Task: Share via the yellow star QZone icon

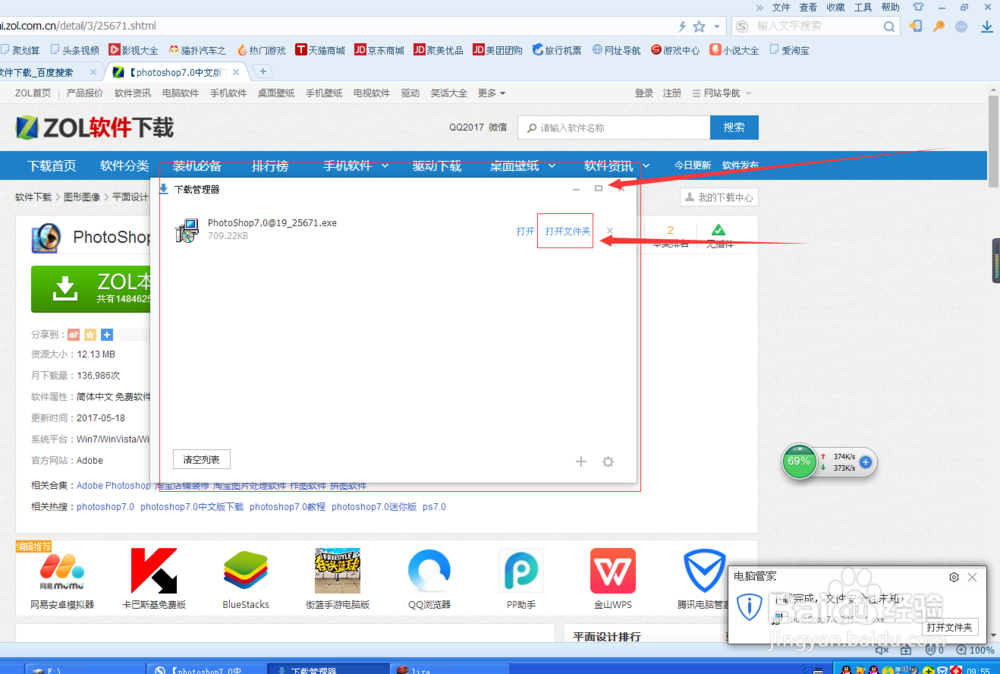Action: point(91,334)
